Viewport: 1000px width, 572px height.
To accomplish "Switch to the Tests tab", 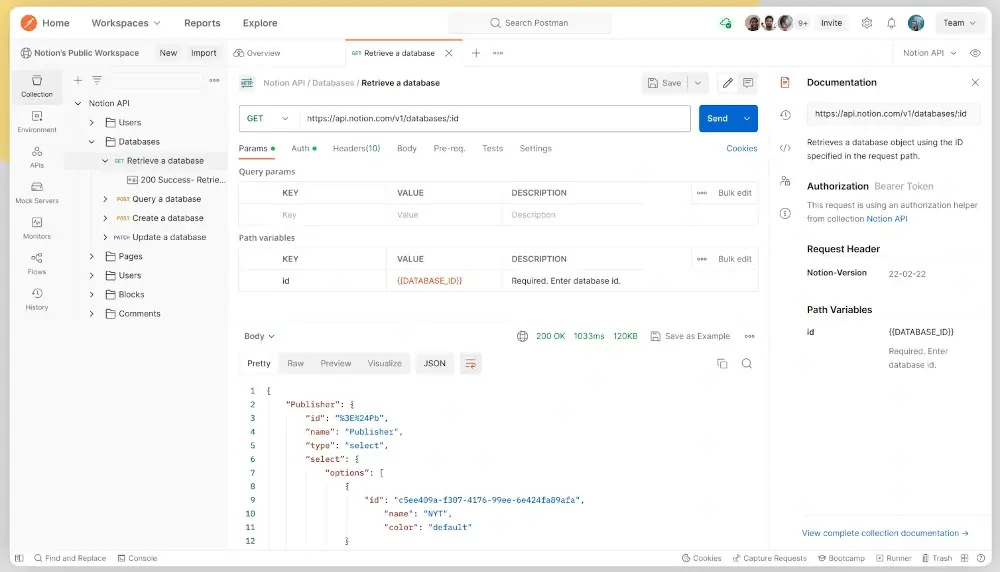I will (492, 149).
